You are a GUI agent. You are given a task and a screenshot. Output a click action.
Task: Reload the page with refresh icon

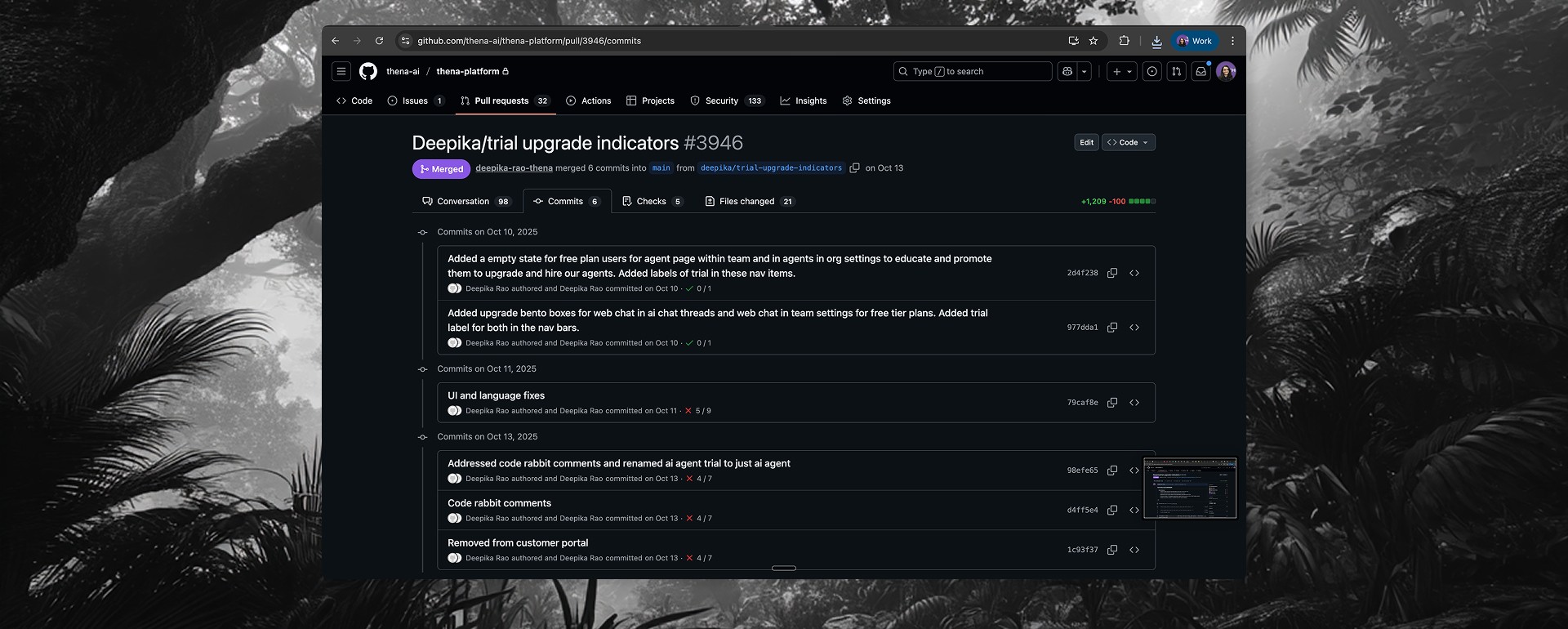(379, 41)
